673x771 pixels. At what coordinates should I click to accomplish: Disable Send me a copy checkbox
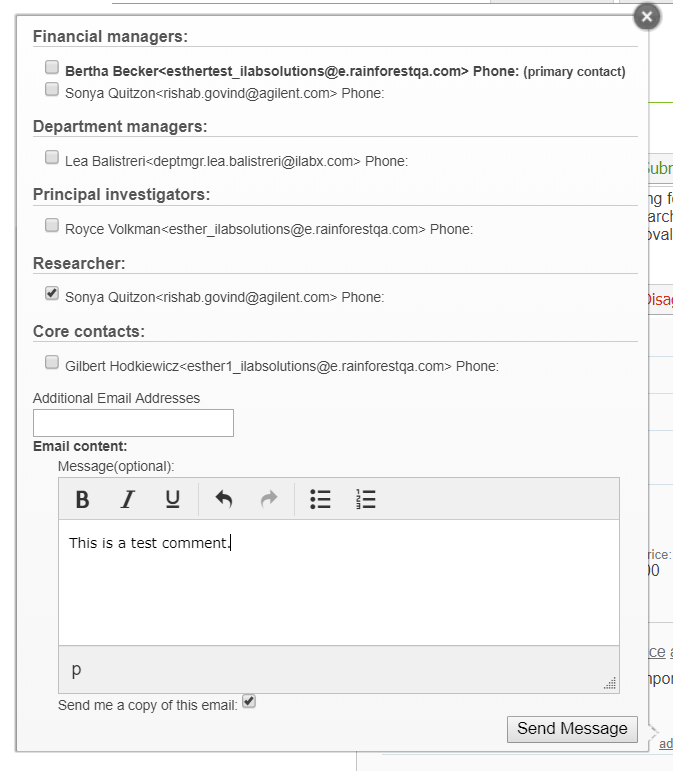click(x=250, y=702)
